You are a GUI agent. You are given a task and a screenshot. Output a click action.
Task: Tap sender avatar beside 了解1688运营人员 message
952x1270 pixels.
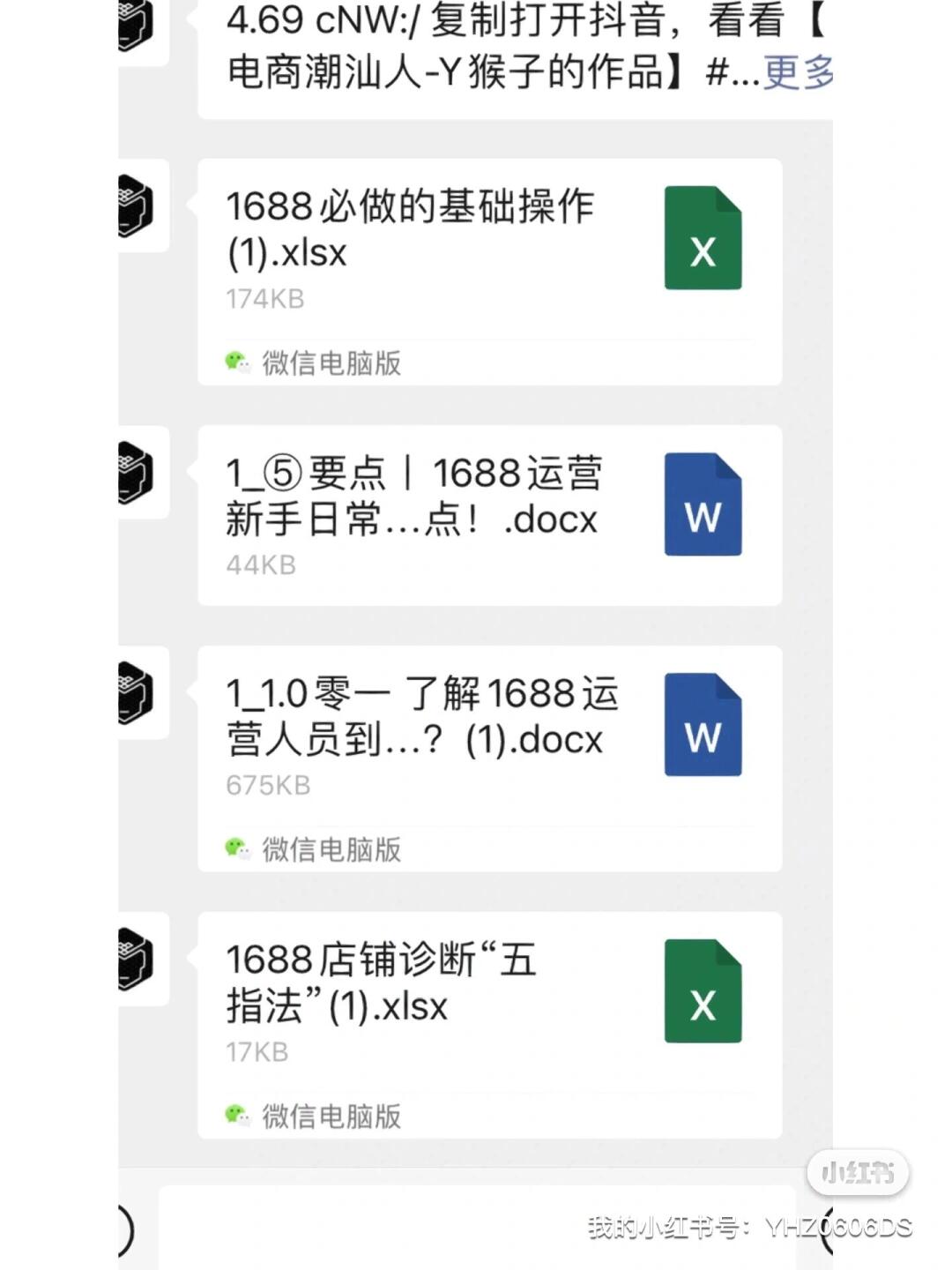141,692
